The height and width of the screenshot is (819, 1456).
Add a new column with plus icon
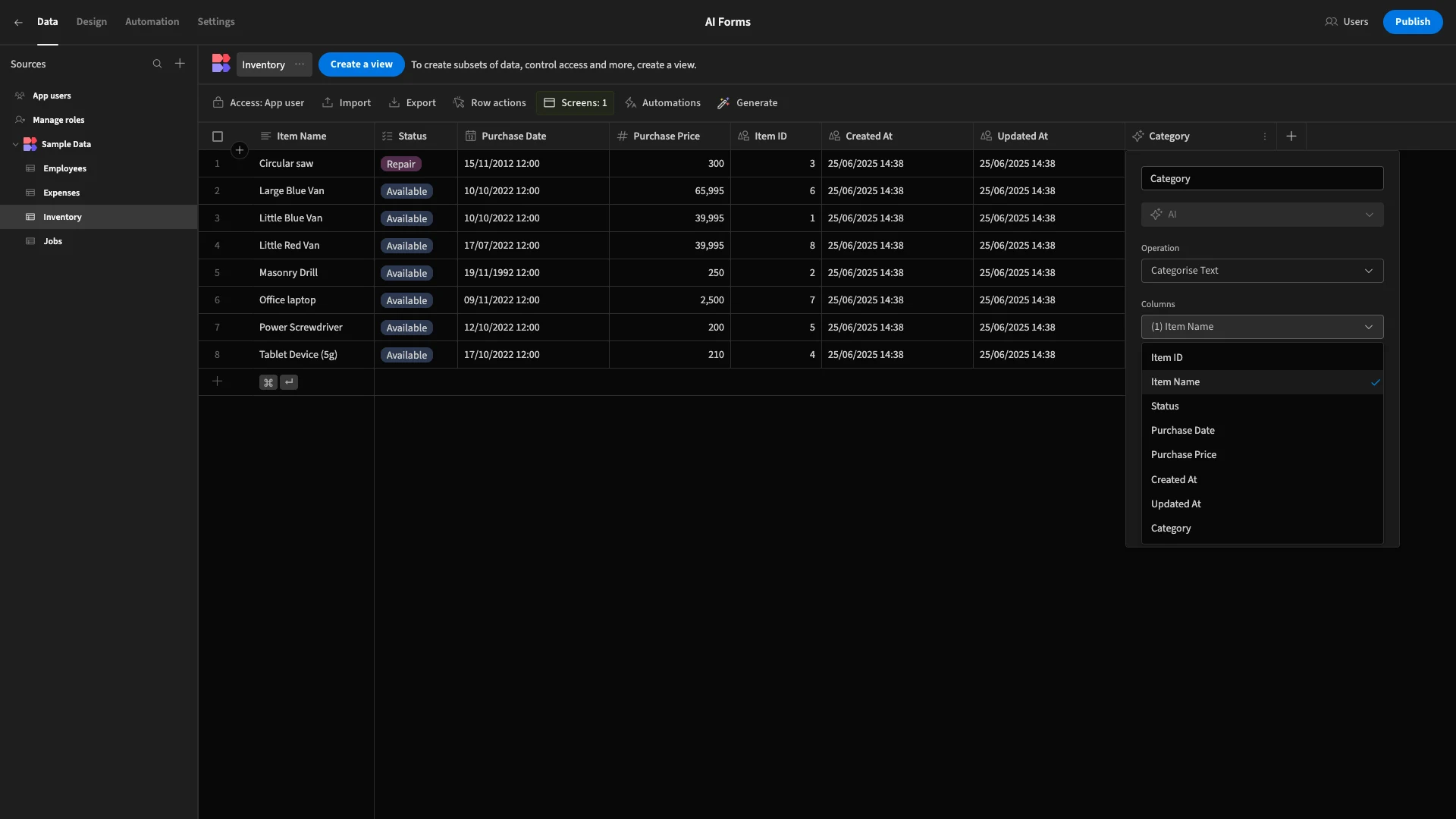1291,136
